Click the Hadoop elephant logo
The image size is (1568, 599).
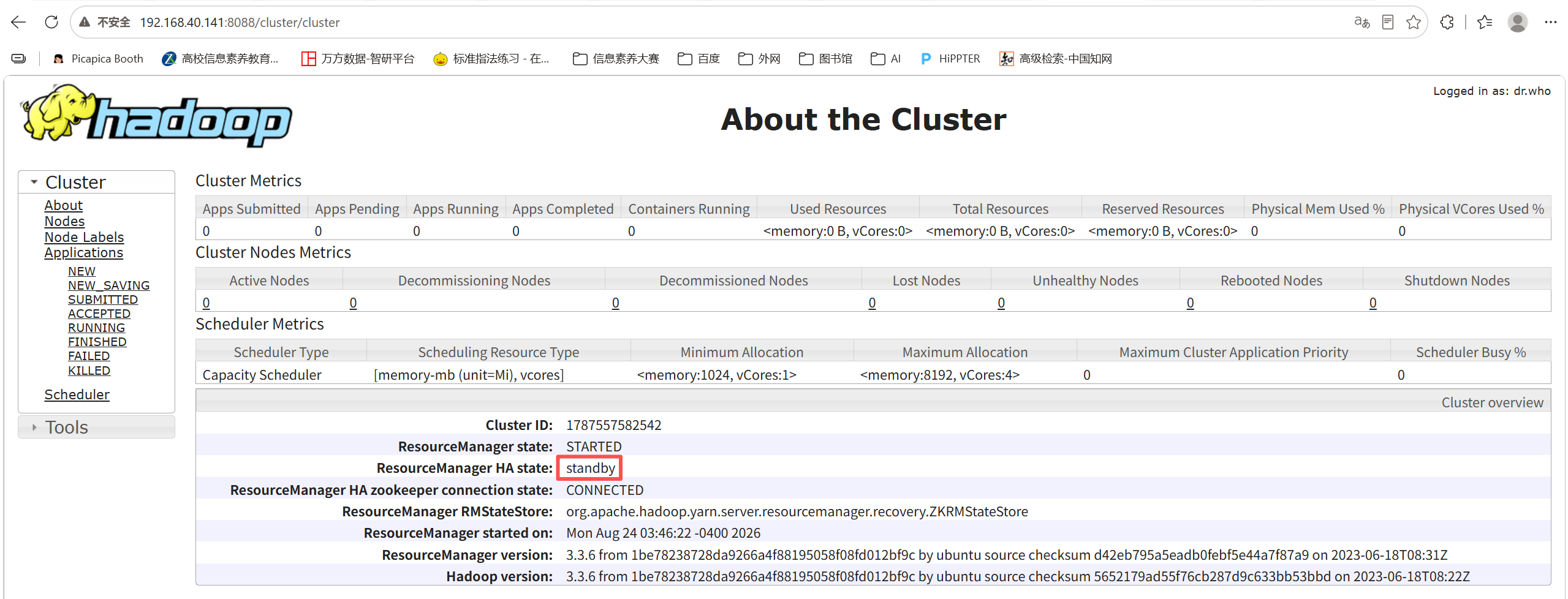pos(156,116)
